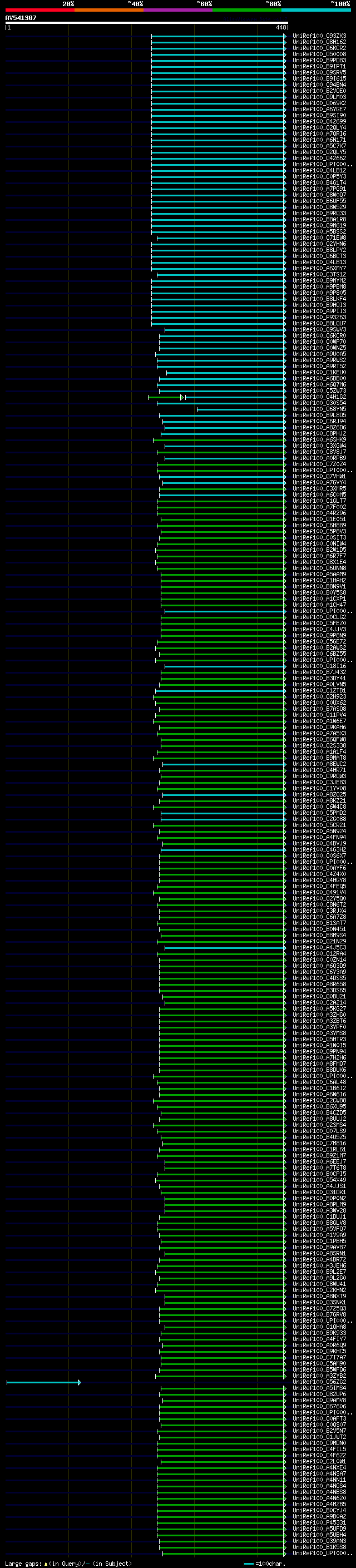Click the short cyan alignment bar for Q56ZG2
356x1568 pixels.
44,1382
